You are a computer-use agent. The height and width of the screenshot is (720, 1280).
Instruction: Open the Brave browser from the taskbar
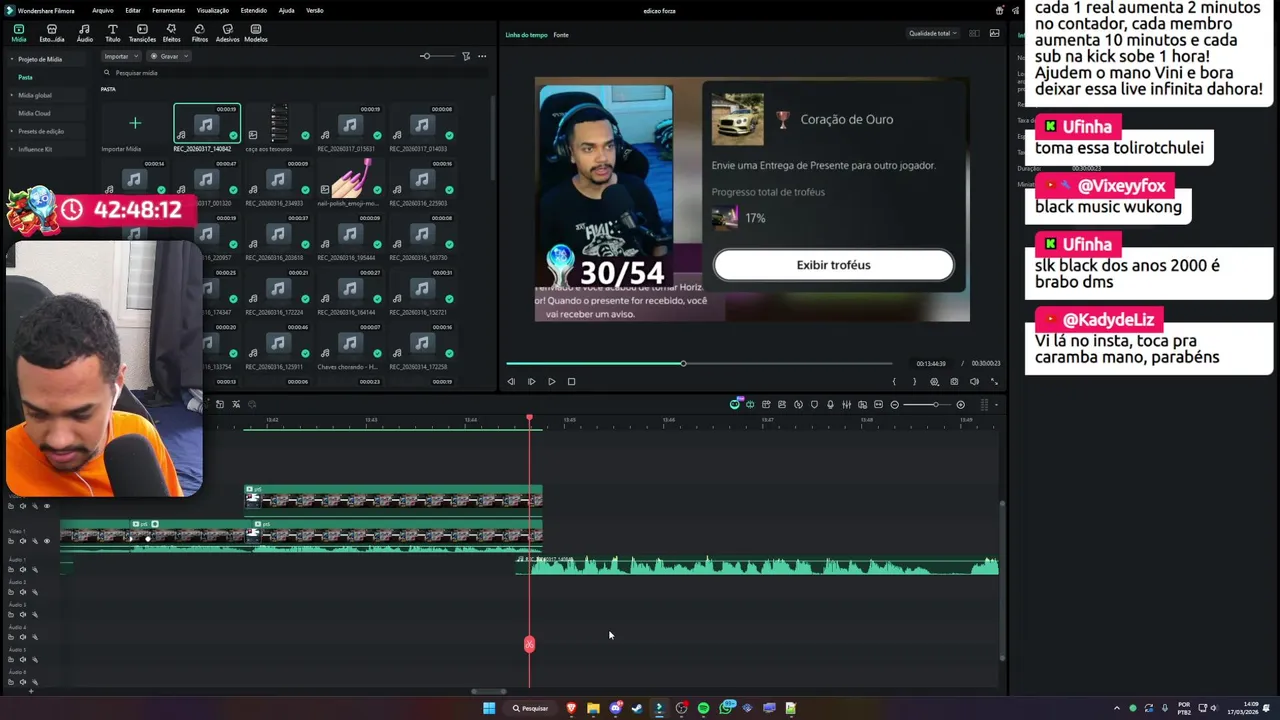click(571, 708)
